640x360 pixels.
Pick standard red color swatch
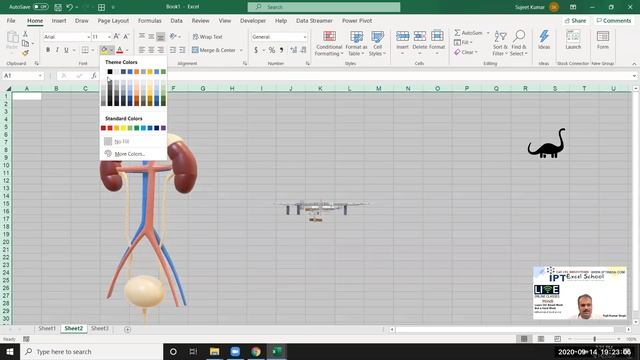[110, 128]
